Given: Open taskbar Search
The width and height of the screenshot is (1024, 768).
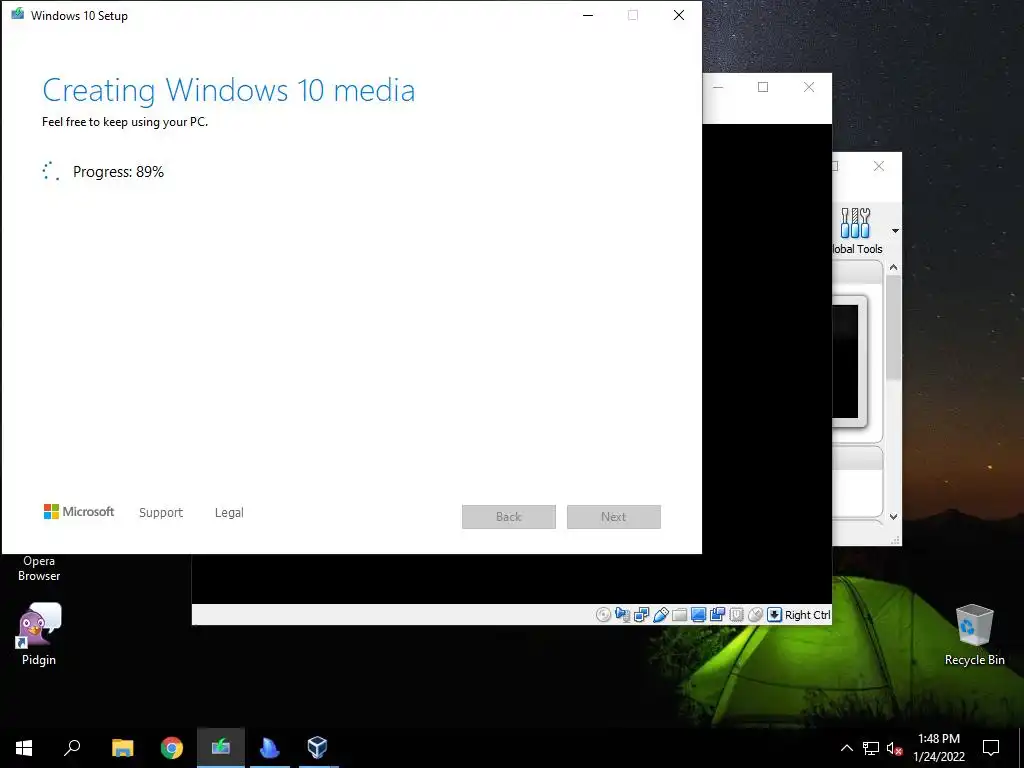Looking at the screenshot, I should pyautogui.click(x=72, y=748).
